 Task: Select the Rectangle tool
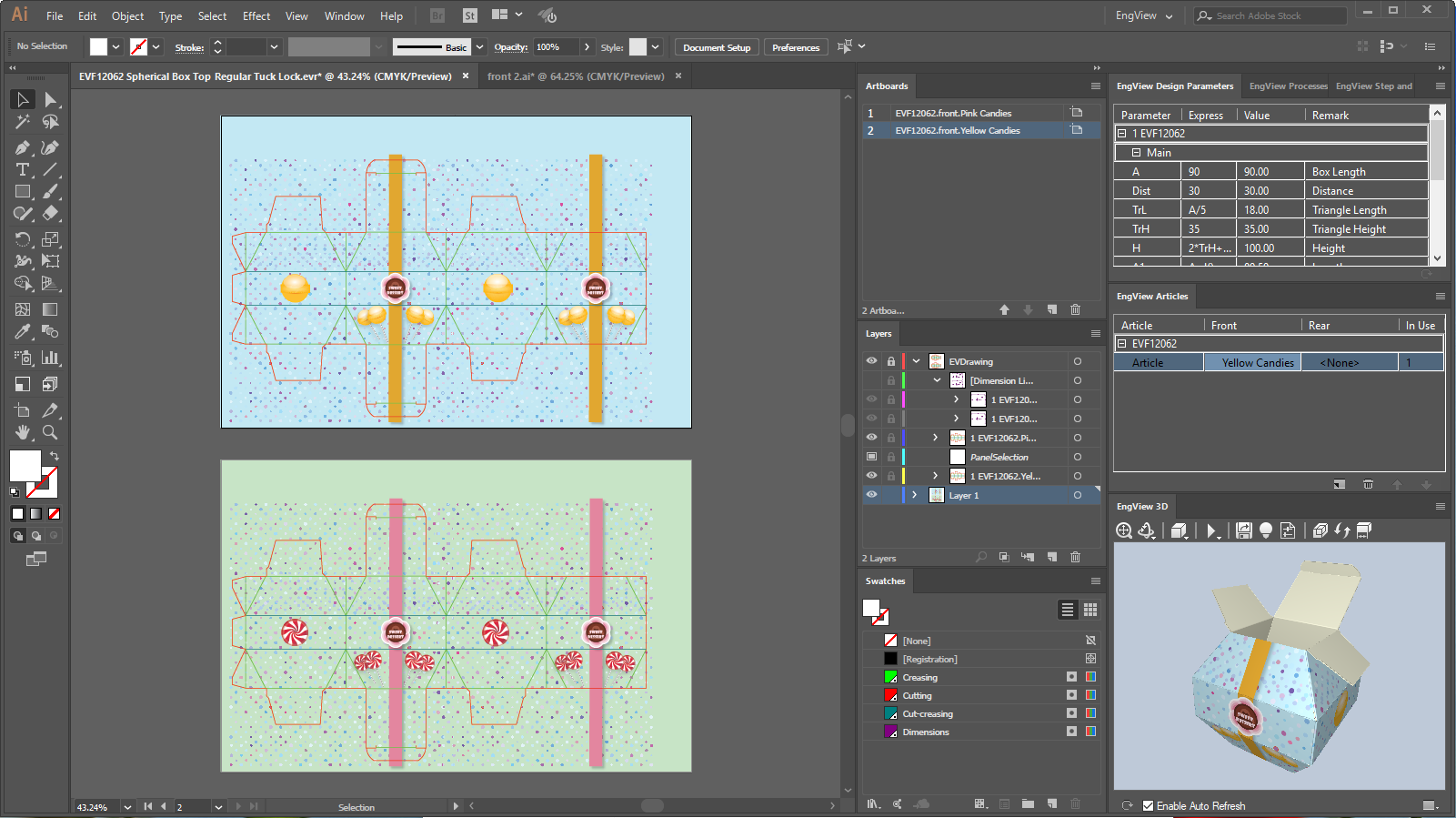pyautogui.click(x=23, y=192)
